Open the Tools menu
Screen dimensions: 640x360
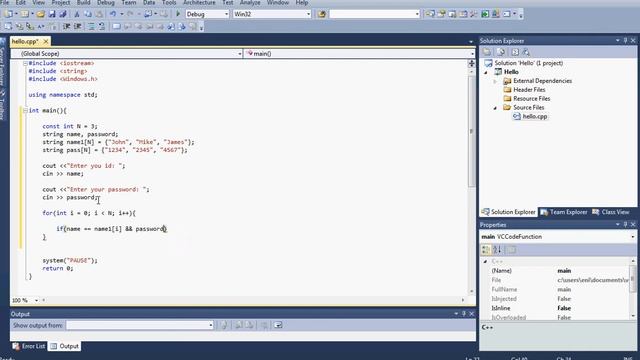click(169, 2)
